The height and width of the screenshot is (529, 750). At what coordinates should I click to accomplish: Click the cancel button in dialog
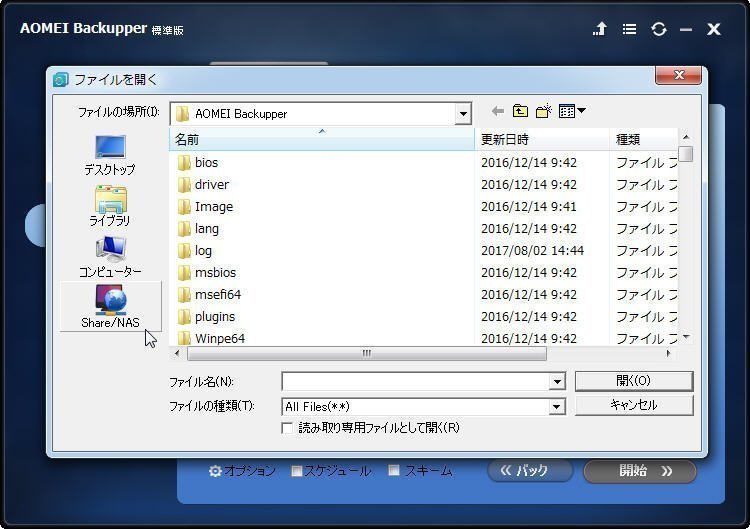[634, 405]
